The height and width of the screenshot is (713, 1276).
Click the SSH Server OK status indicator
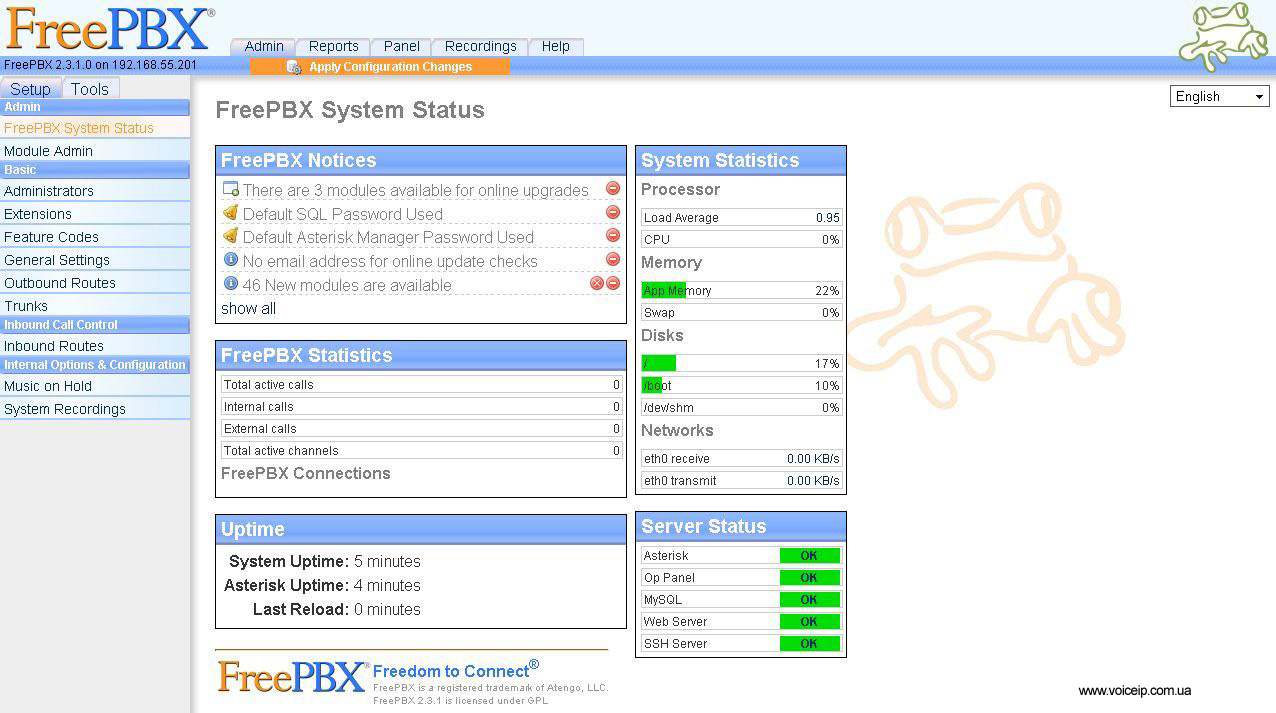809,643
